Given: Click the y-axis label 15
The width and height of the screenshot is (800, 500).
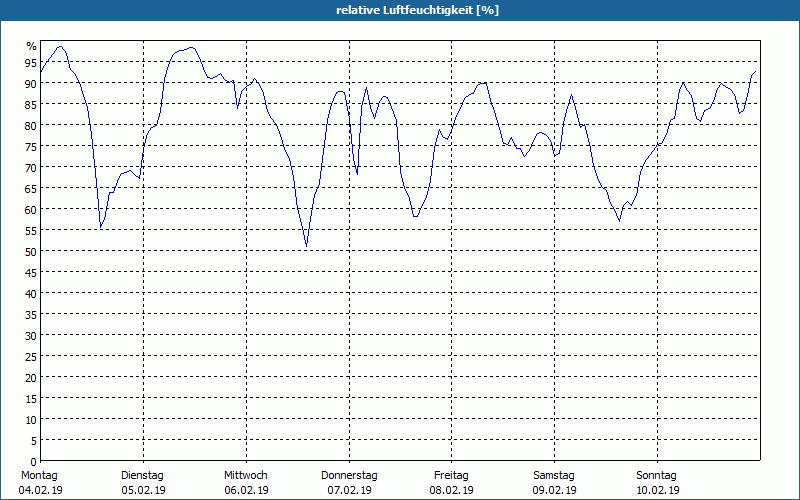Looking at the screenshot, I should [x=31, y=398].
